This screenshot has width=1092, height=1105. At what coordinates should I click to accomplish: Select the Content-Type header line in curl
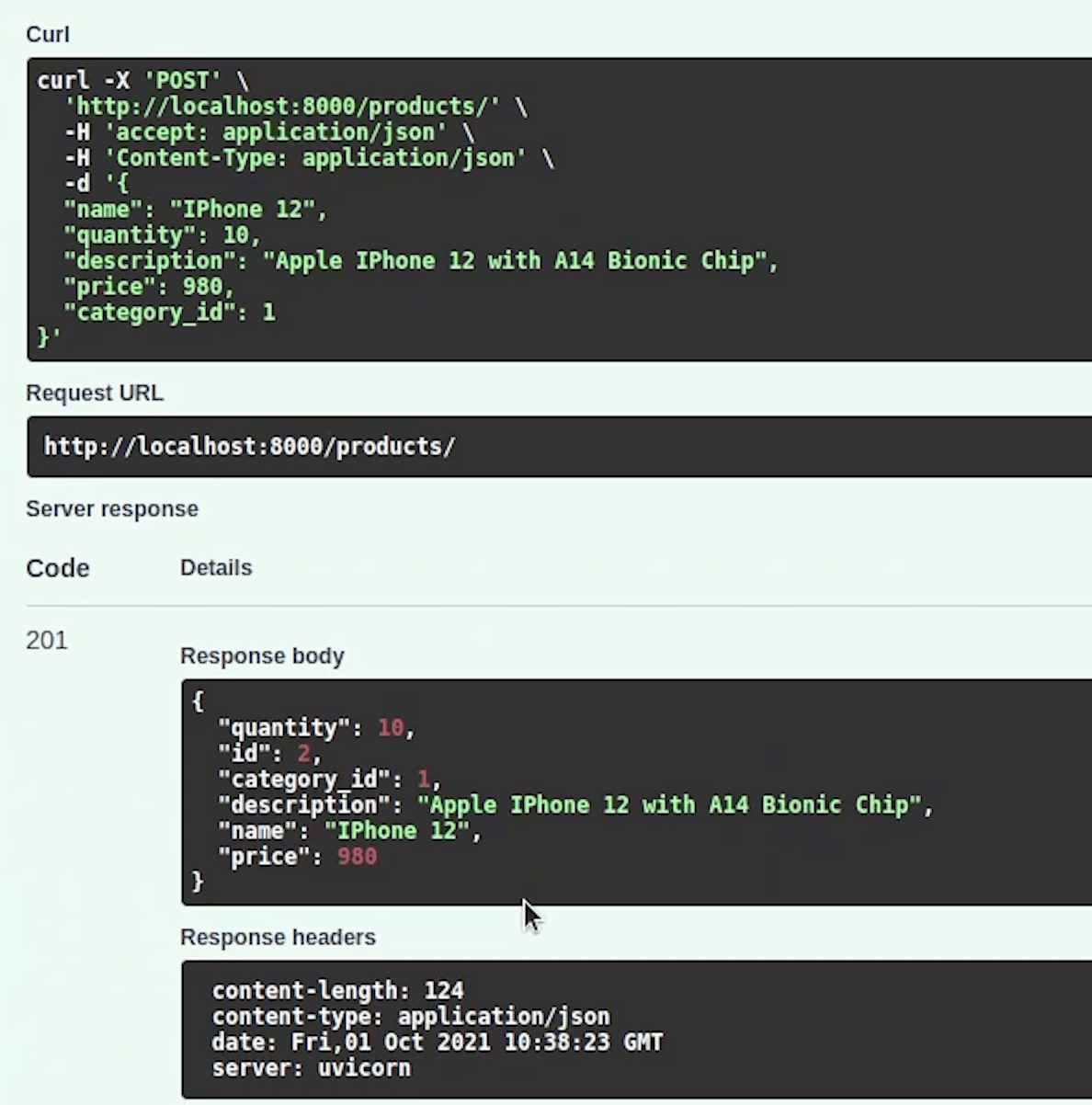pyautogui.click(x=309, y=158)
